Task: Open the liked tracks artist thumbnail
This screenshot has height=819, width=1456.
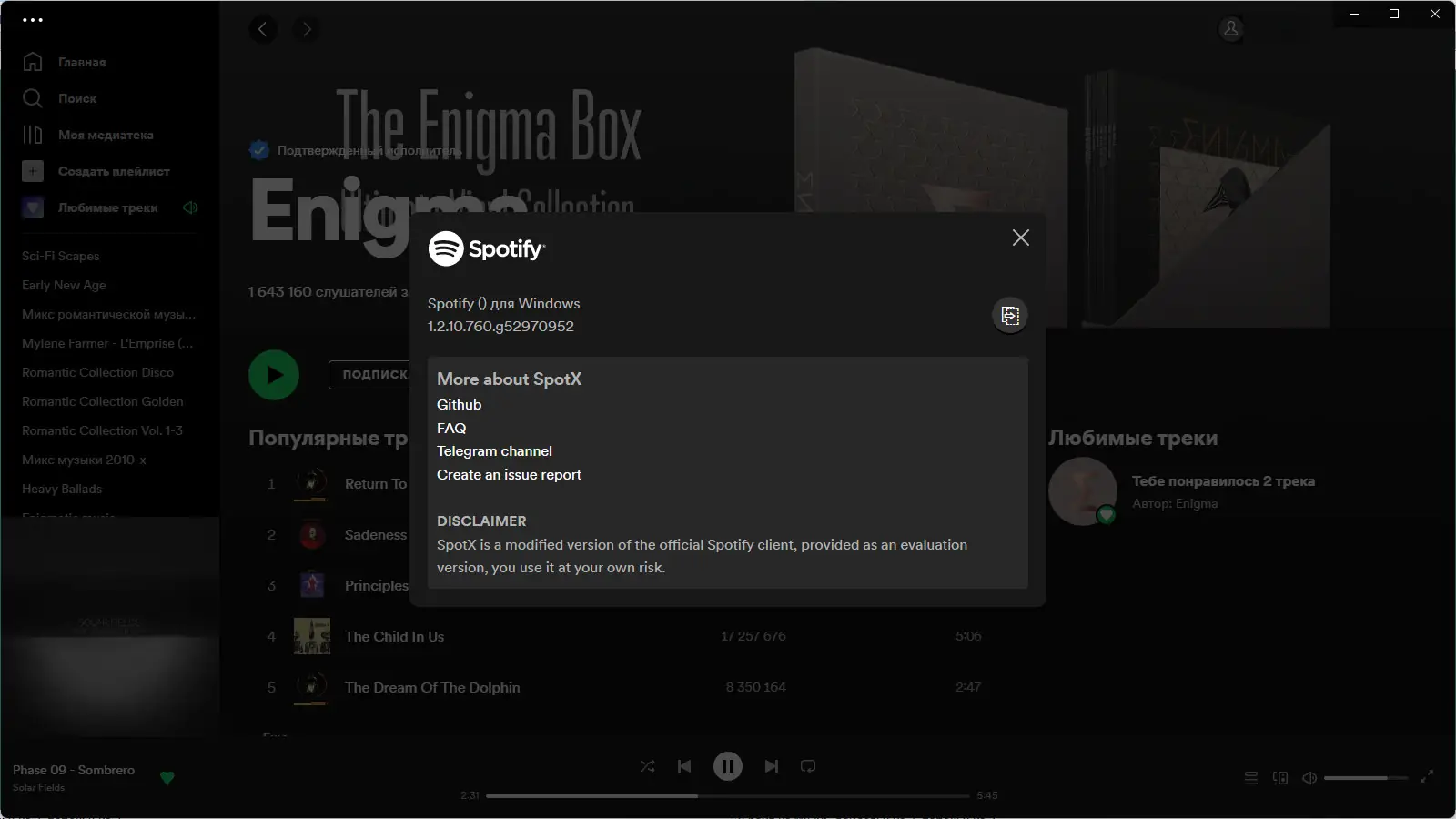Action: click(1083, 491)
